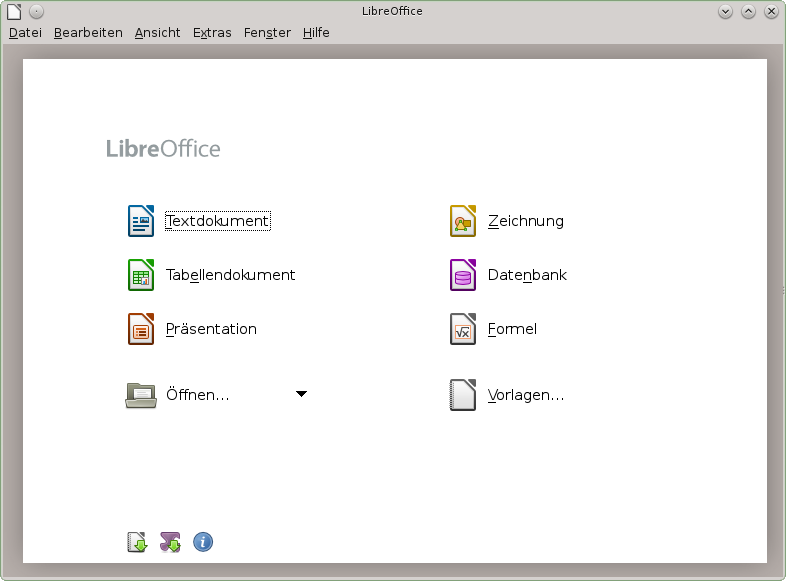Click the download templates icon at bottom

[137, 542]
